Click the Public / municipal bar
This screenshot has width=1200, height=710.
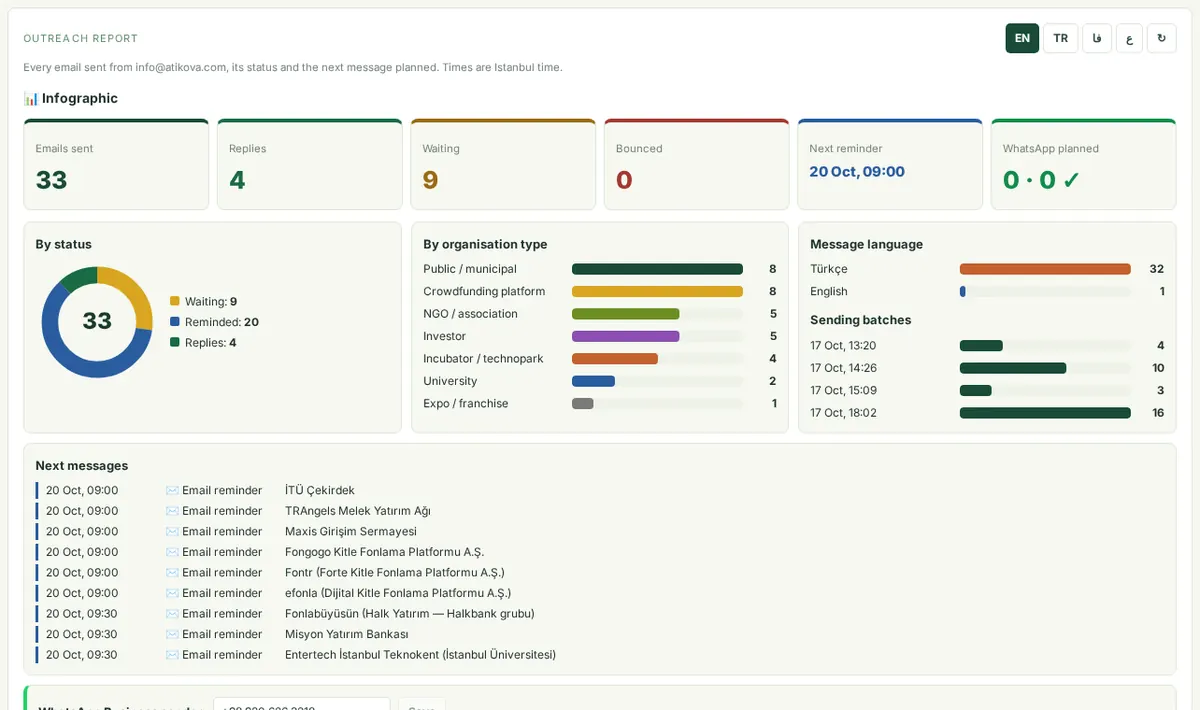coord(657,269)
